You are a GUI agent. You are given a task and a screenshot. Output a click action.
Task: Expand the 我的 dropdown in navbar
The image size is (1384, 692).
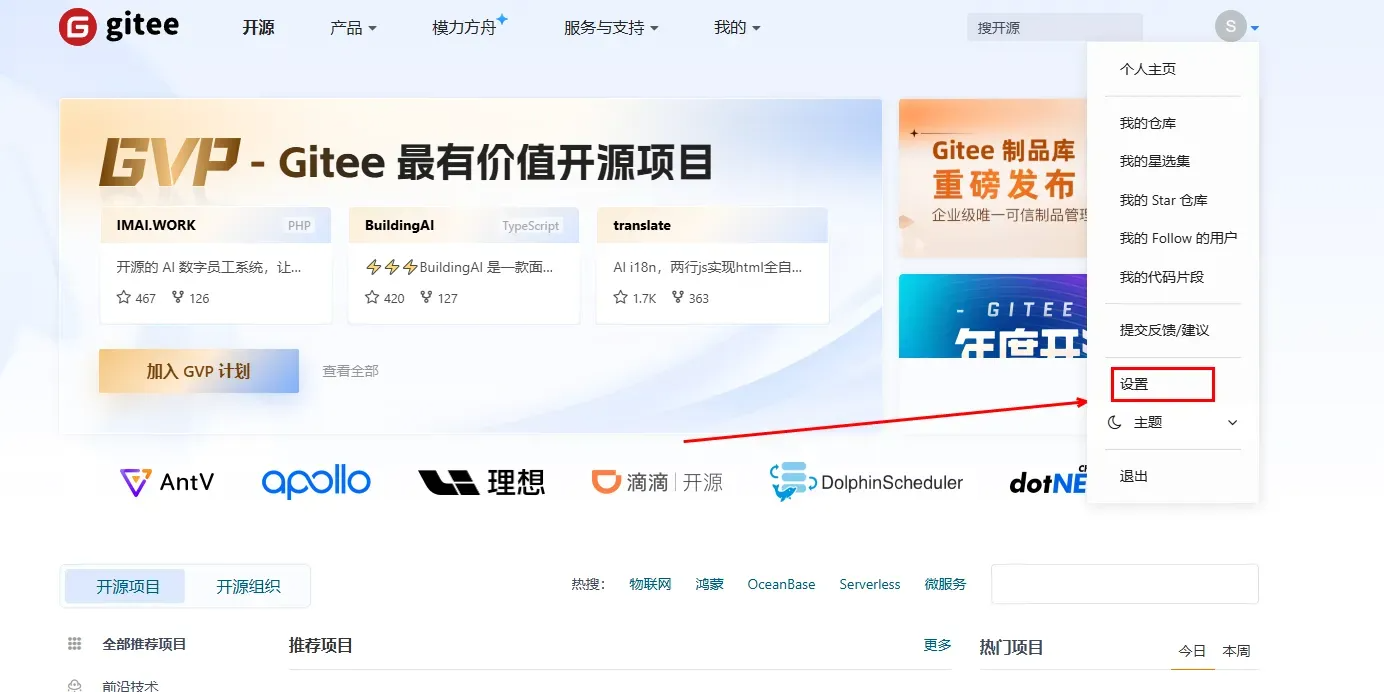(x=737, y=28)
